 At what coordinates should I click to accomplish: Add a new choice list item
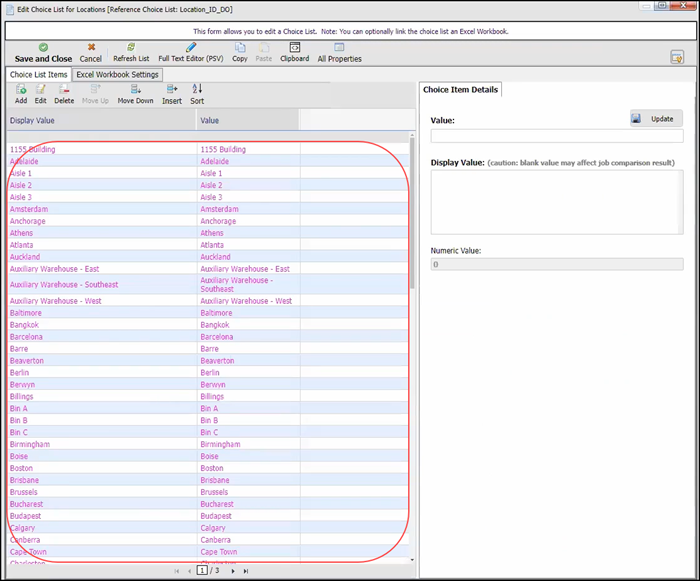pyautogui.click(x=21, y=90)
